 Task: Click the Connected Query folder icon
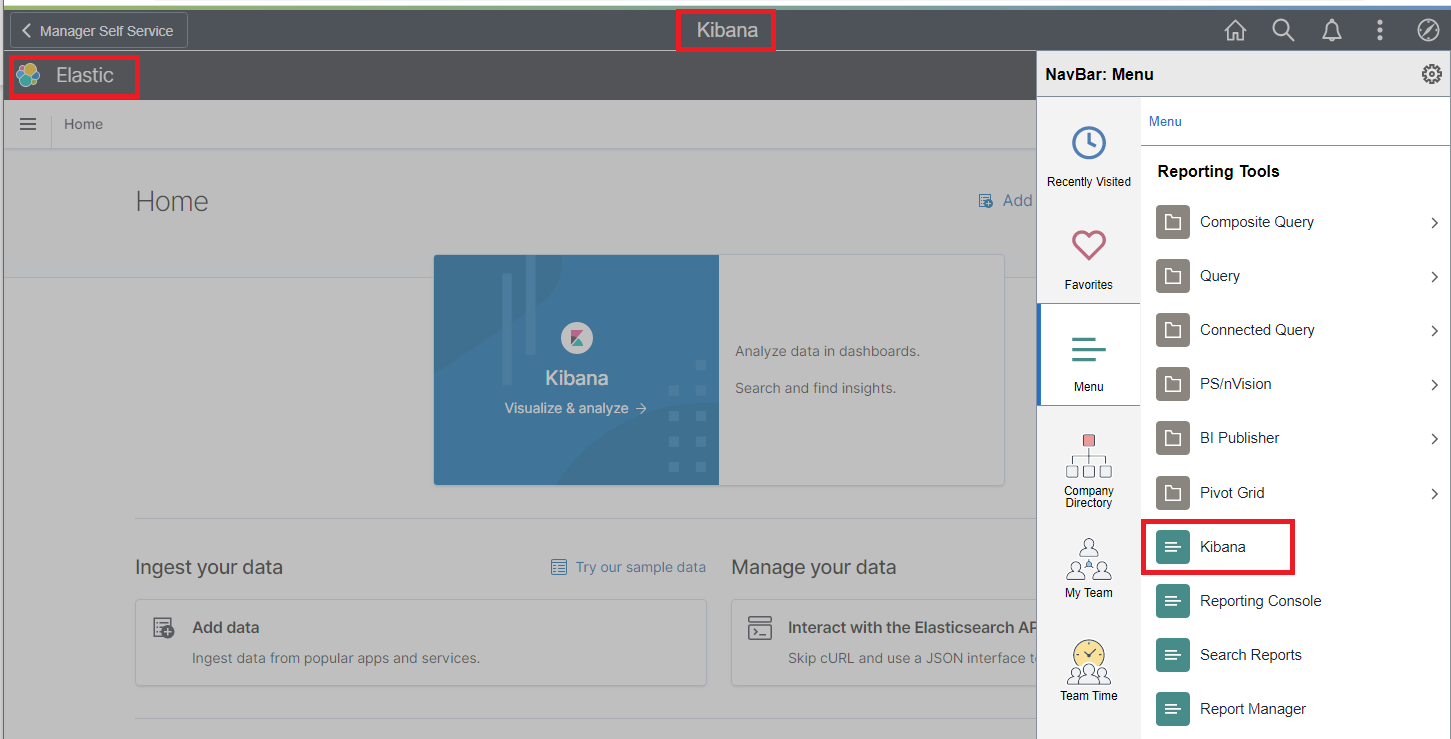click(x=1173, y=330)
